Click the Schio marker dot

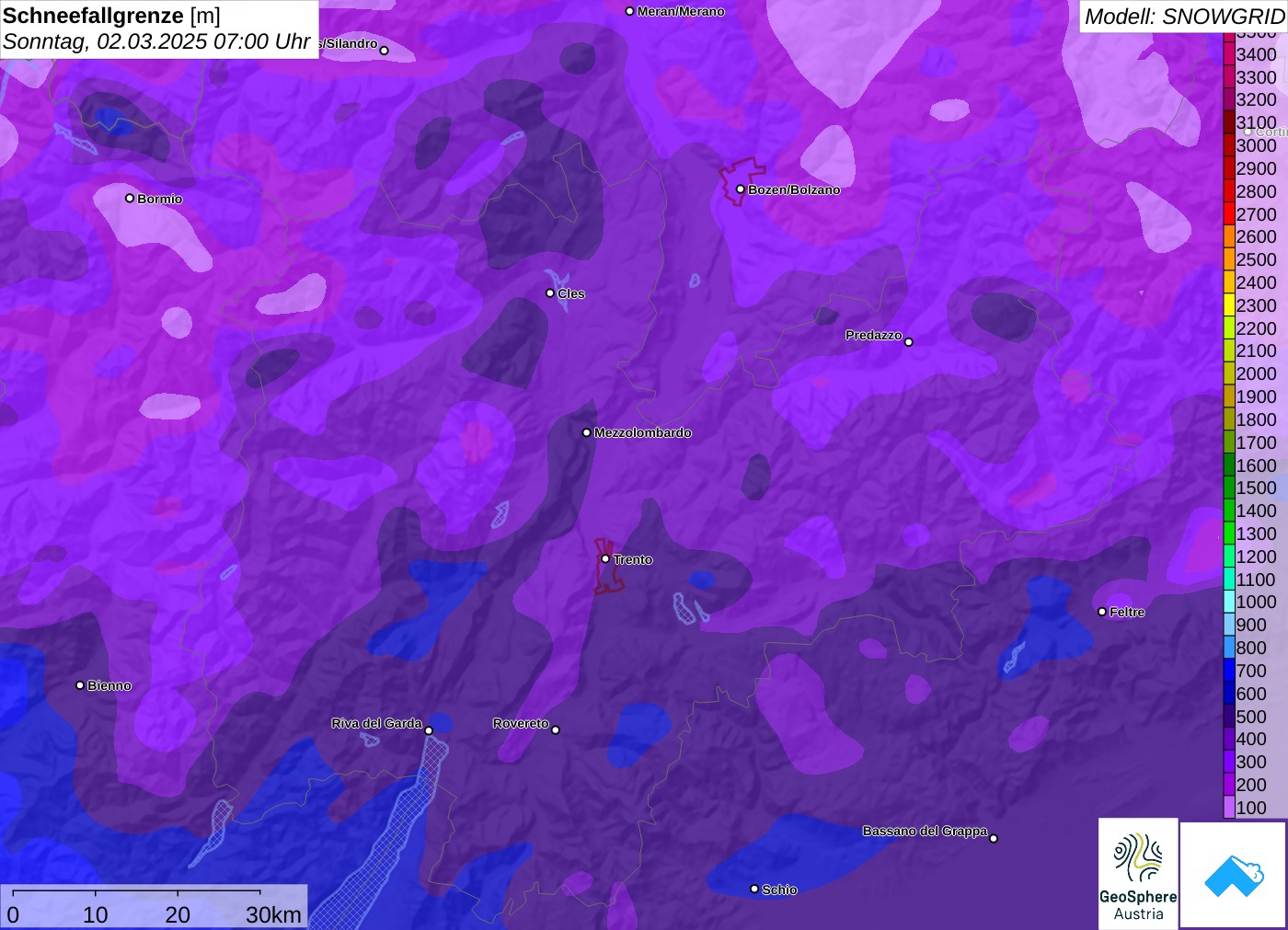[x=754, y=889]
